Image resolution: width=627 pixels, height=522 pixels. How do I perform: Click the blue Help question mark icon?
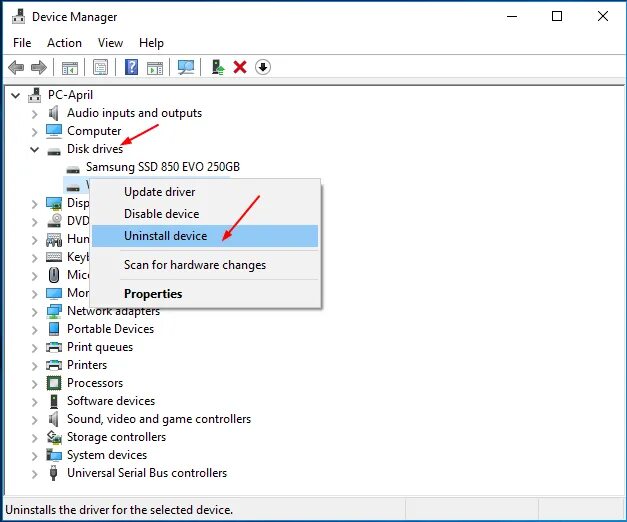point(131,67)
